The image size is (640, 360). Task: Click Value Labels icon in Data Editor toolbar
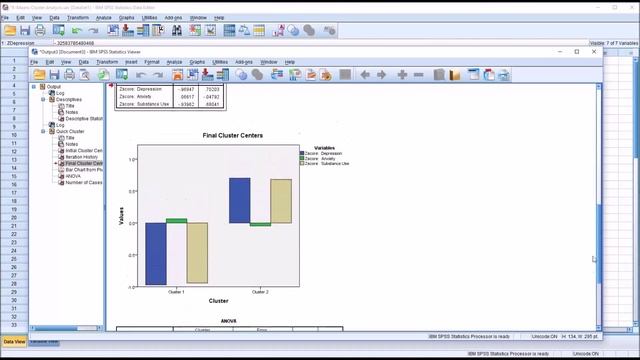pyautogui.click(x=278, y=30)
